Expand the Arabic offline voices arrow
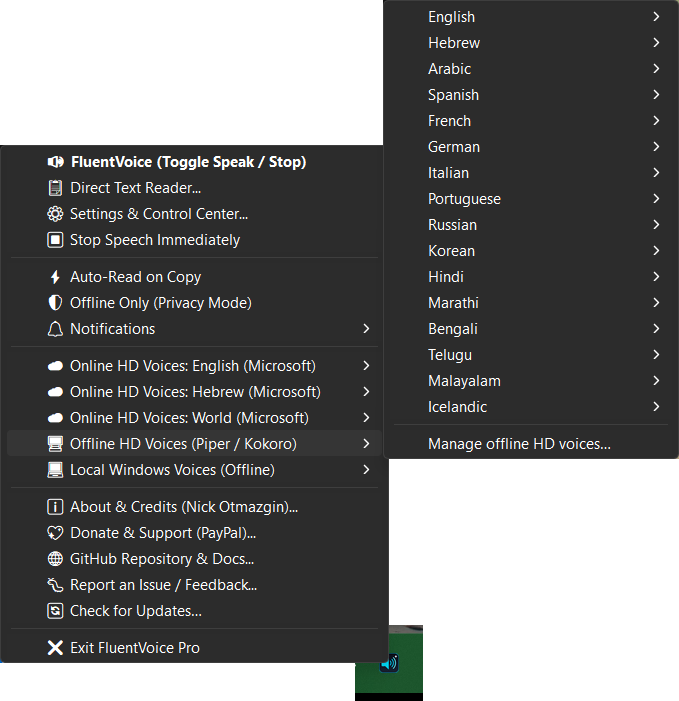 pyautogui.click(x=656, y=68)
